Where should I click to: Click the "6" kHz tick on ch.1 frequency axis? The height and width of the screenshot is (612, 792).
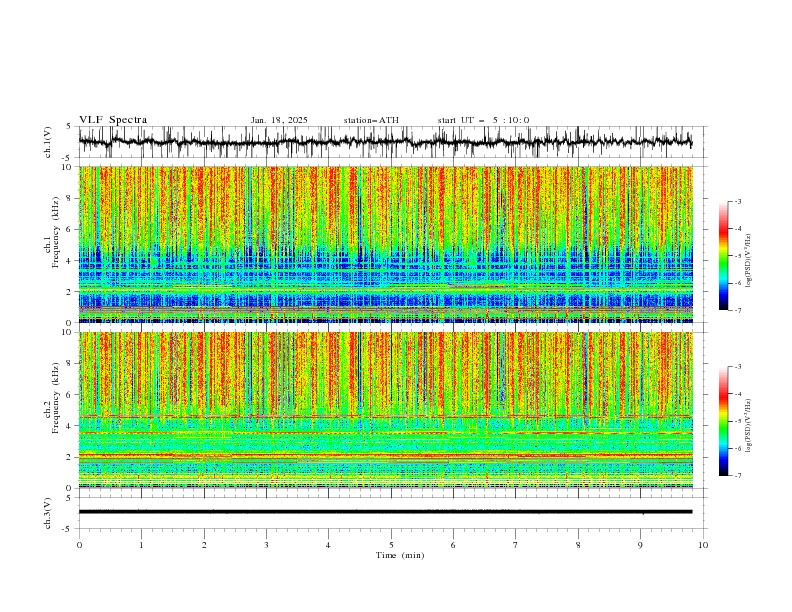point(70,229)
